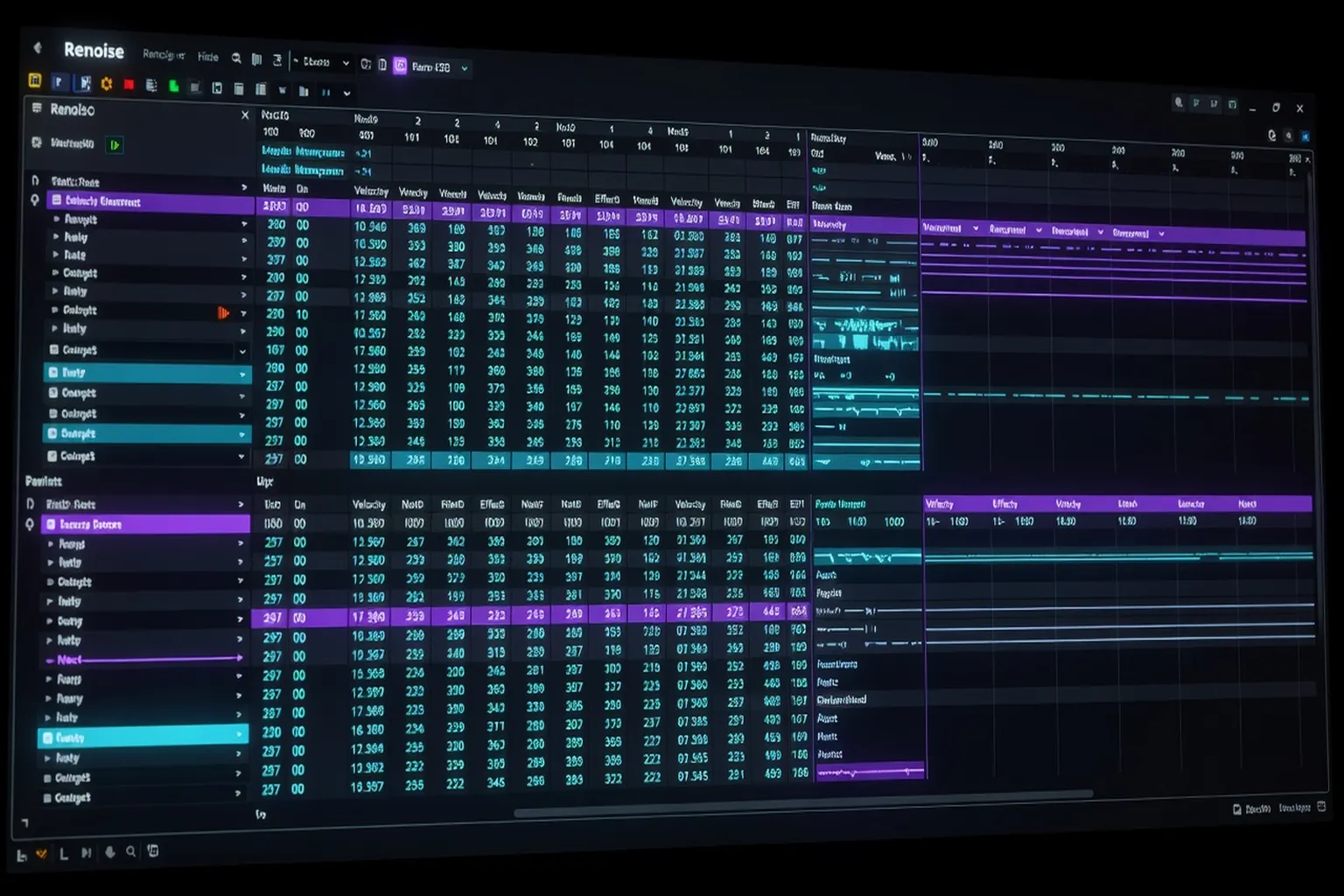Click the orange icon in the bottom-left status bar

click(41, 853)
